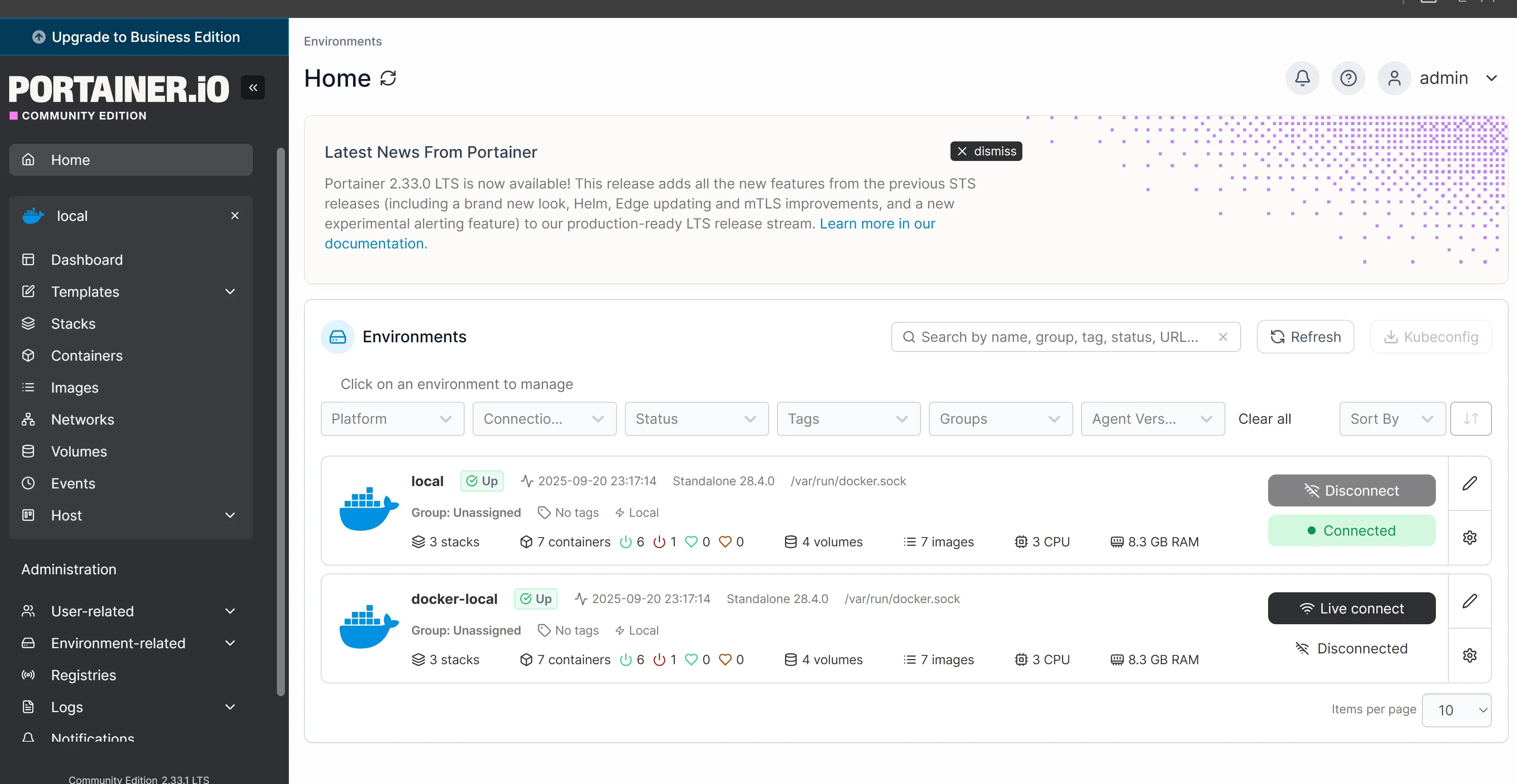Change Items per page dropdown
Viewport: 1517px width, 784px height.
pyautogui.click(x=1456, y=710)
